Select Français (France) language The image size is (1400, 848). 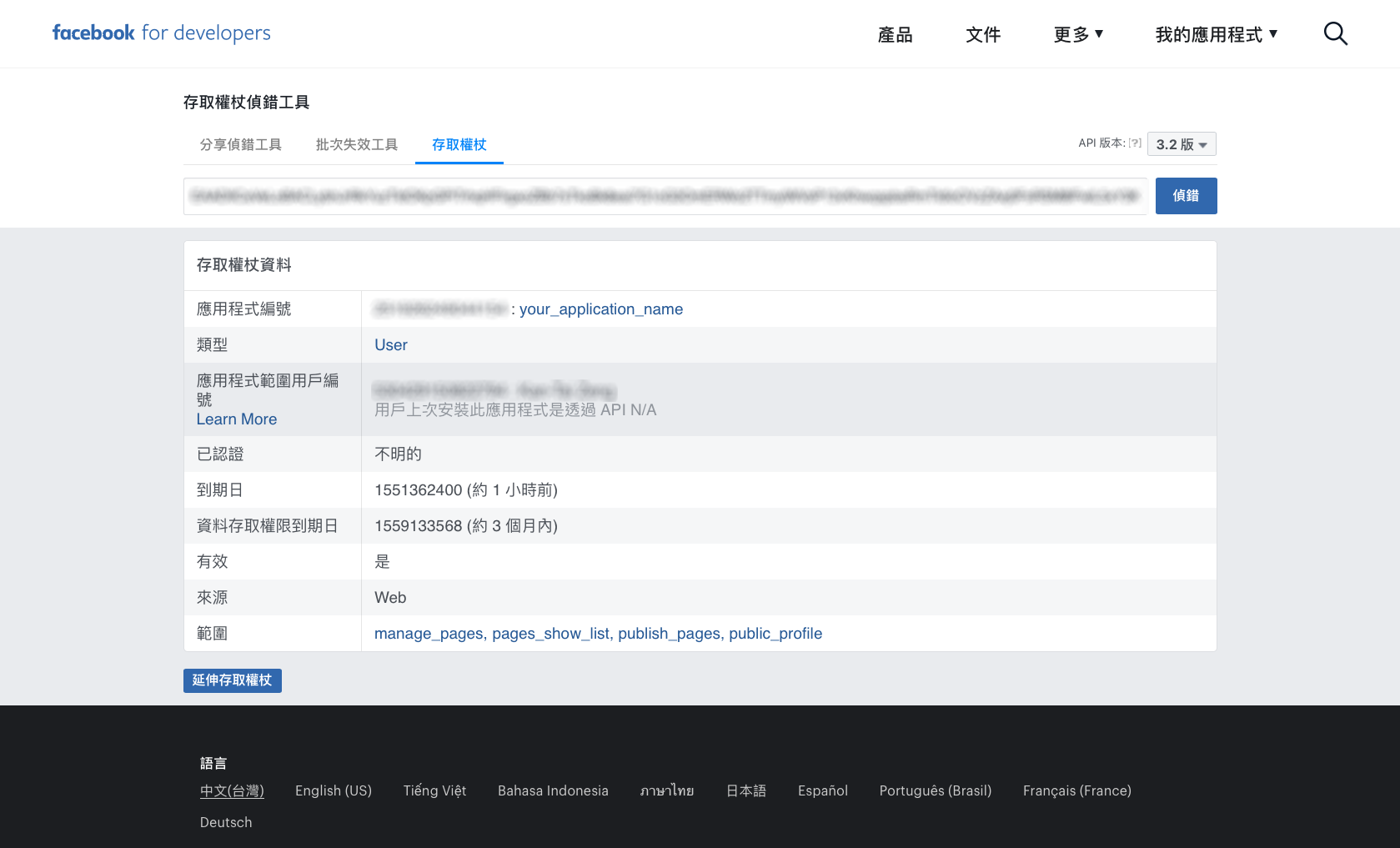click(1077, 790)
